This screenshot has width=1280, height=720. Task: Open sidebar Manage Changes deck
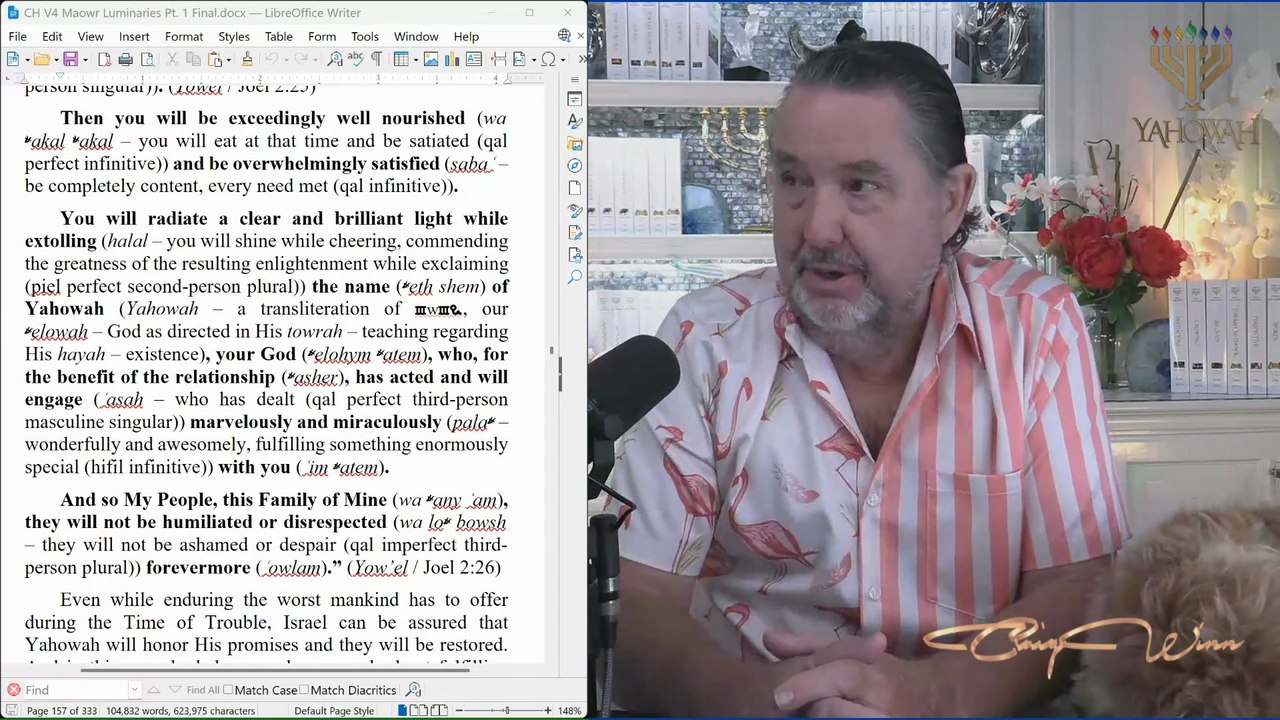[575, 233]
